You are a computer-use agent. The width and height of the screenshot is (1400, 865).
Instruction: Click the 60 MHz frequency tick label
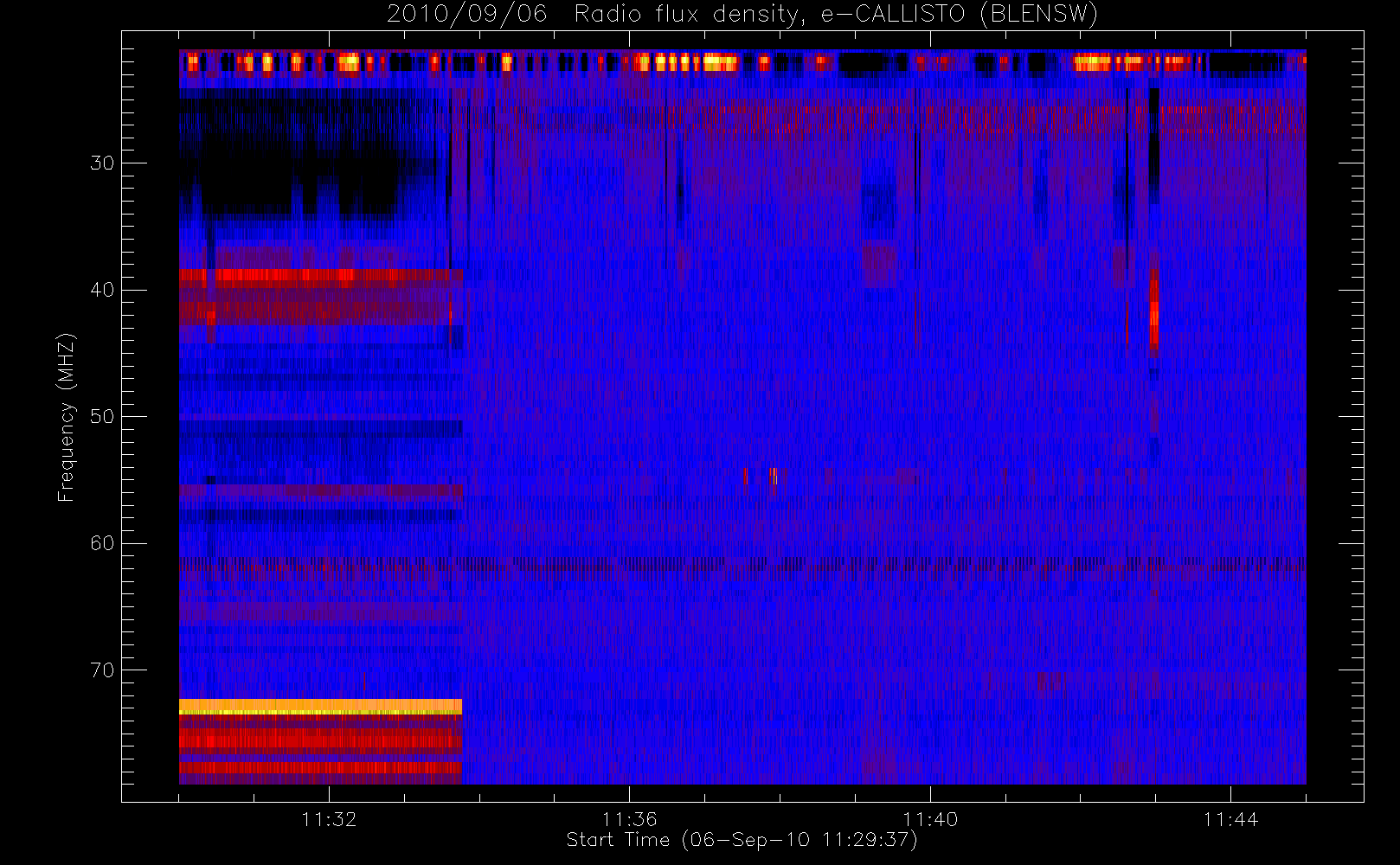102,543
